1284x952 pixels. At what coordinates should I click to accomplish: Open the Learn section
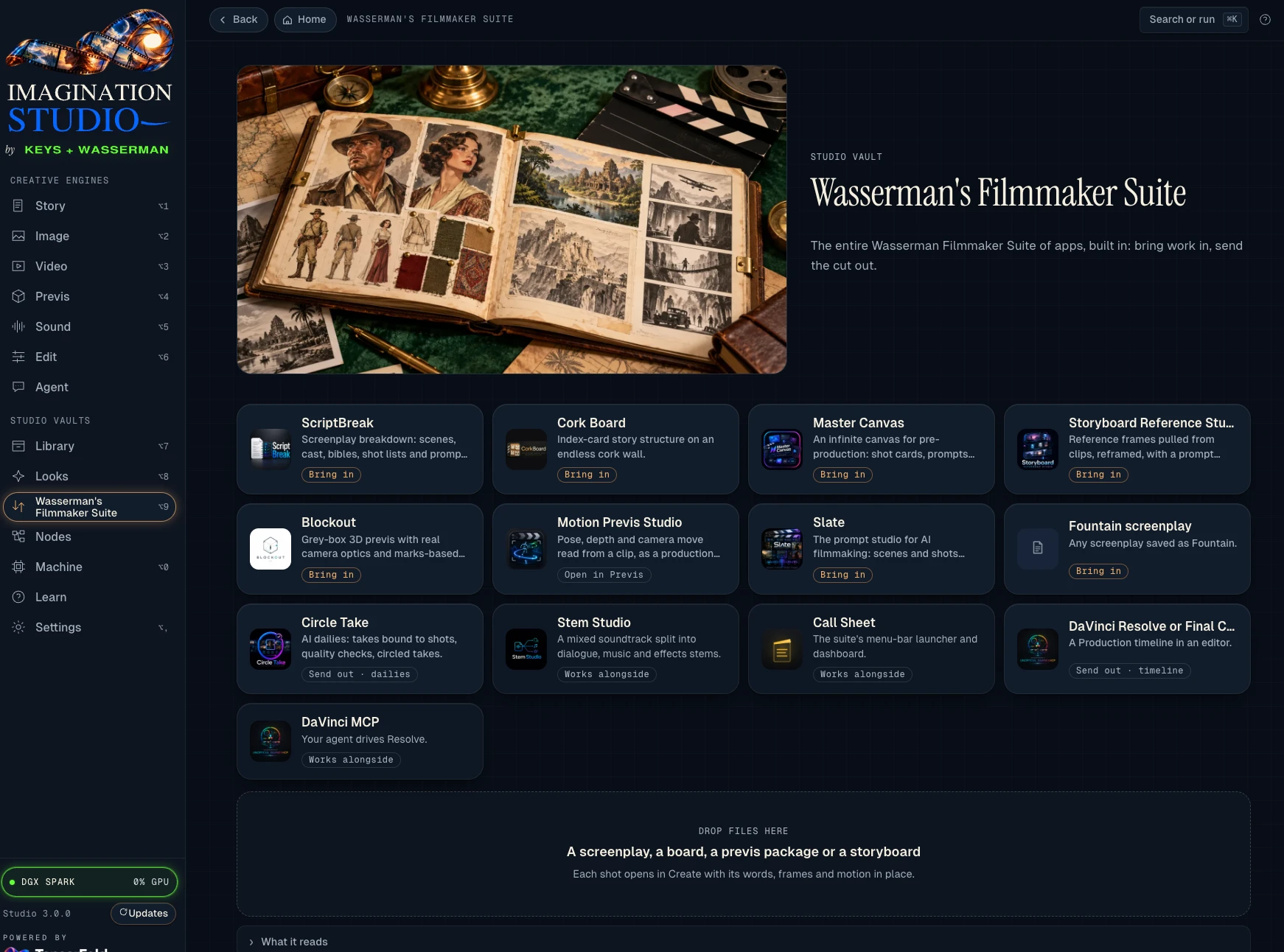(x=89, y=598)
